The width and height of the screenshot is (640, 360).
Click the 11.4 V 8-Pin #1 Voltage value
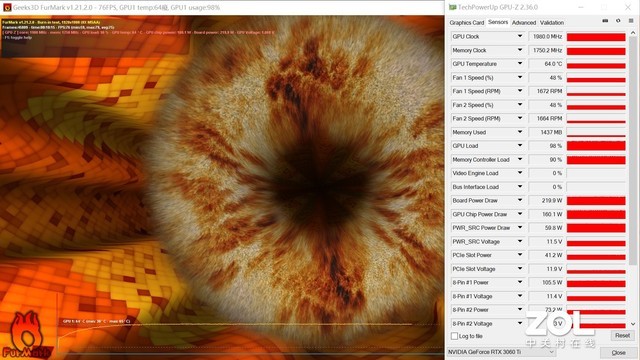coord(554,296)
